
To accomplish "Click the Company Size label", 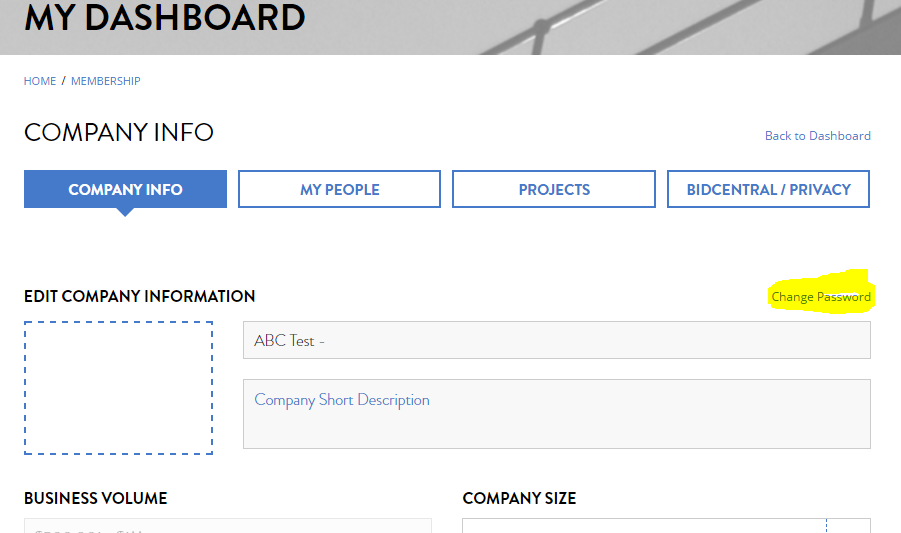I will [519, 498].
